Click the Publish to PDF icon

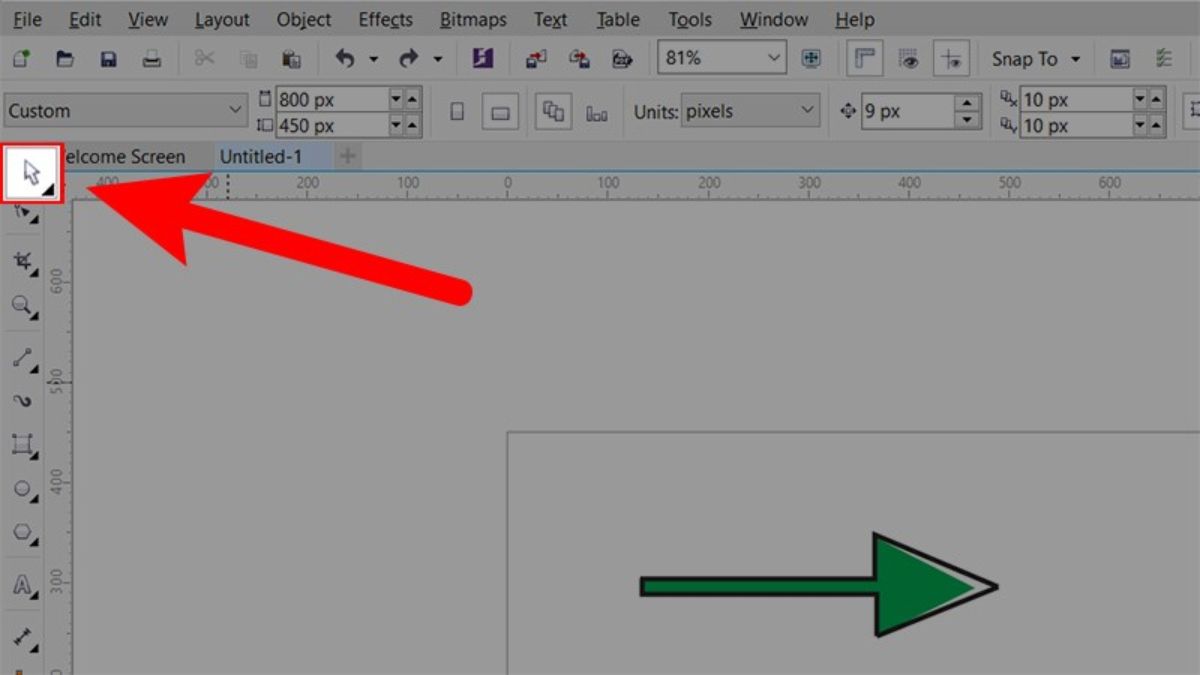click(623, 59)
